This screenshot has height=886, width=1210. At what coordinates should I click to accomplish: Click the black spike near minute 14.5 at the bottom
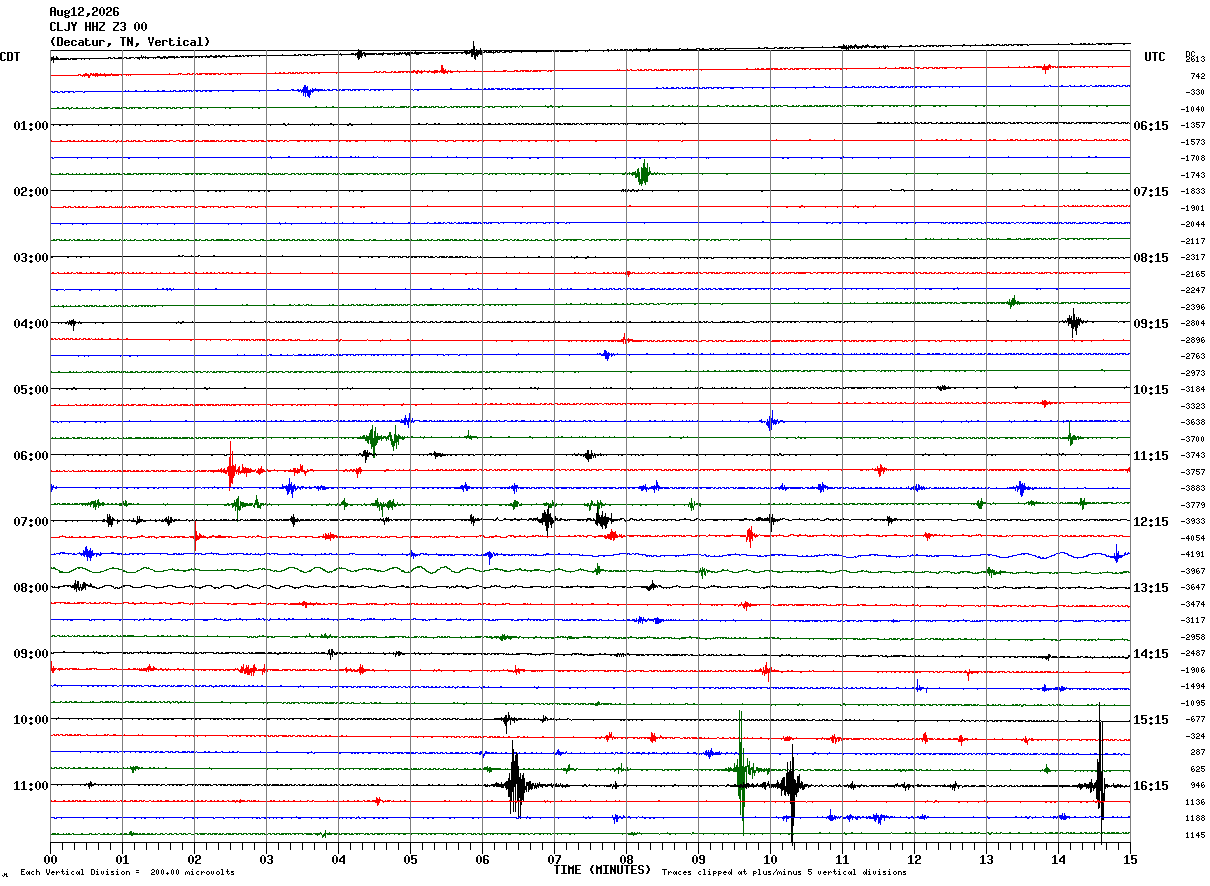click(x=1100, y=780)
